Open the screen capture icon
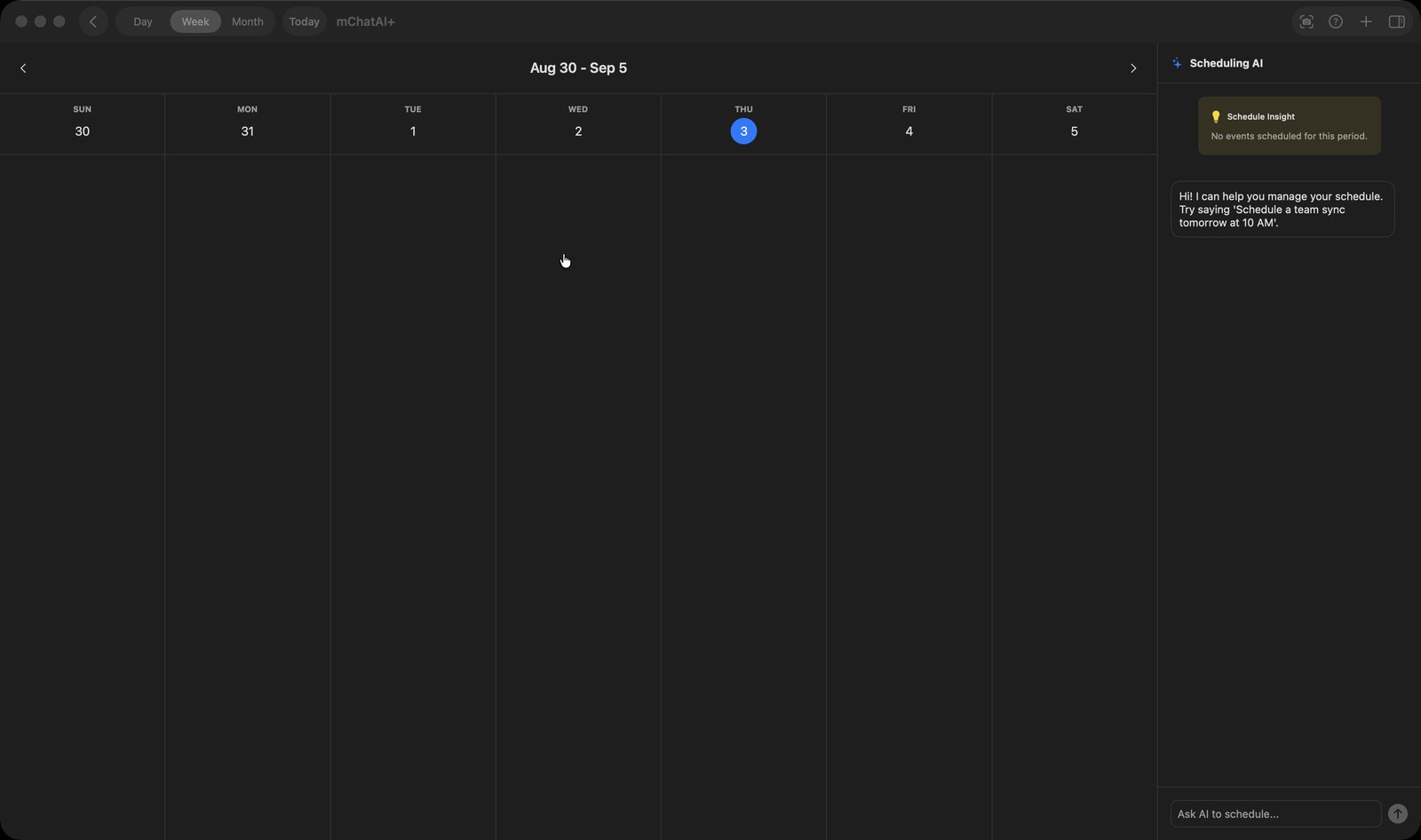This screenshot has height=840, width=1421. [1306, 21]
